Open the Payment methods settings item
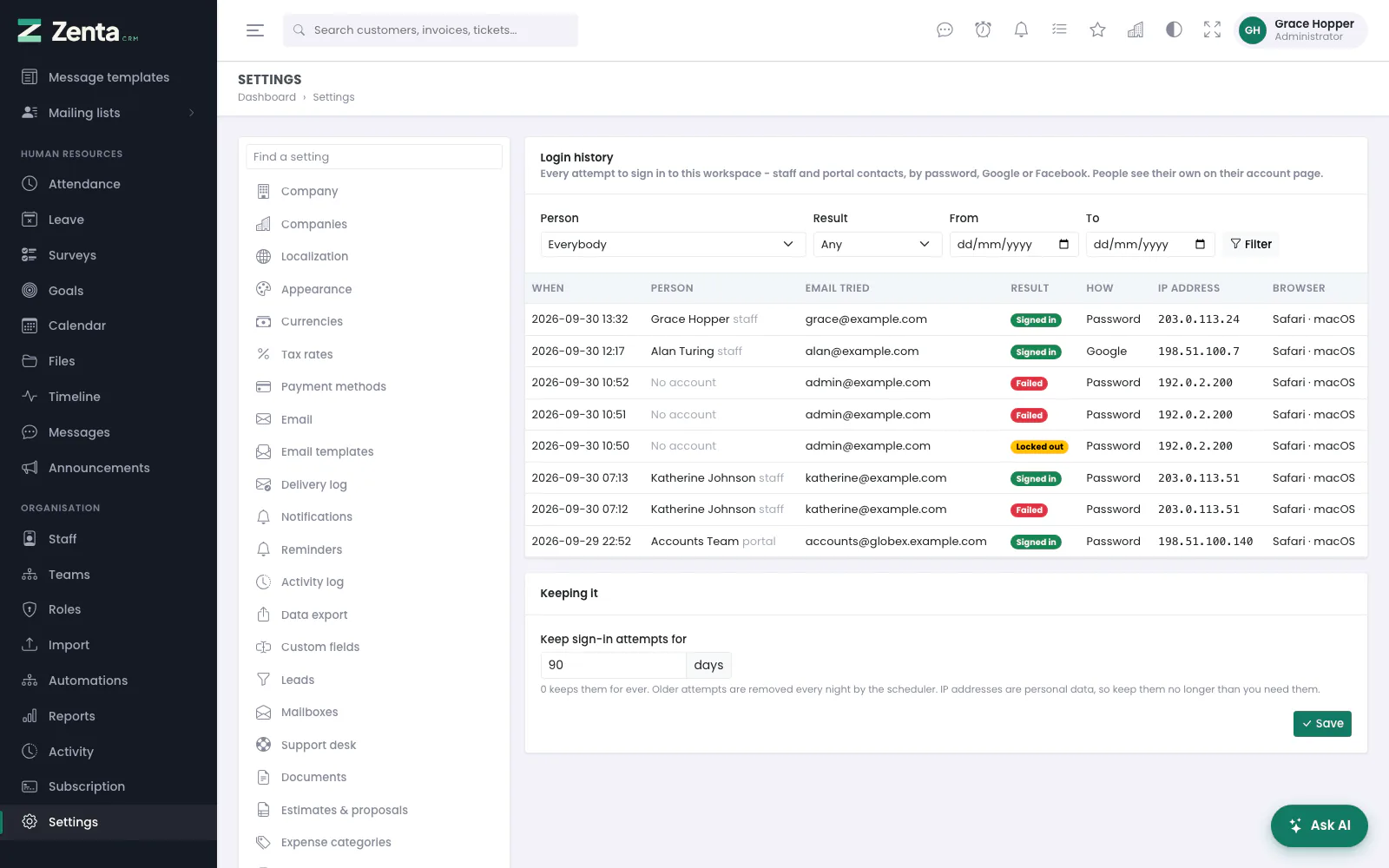Screen dimensions: 1389x868 coord(374,386)
